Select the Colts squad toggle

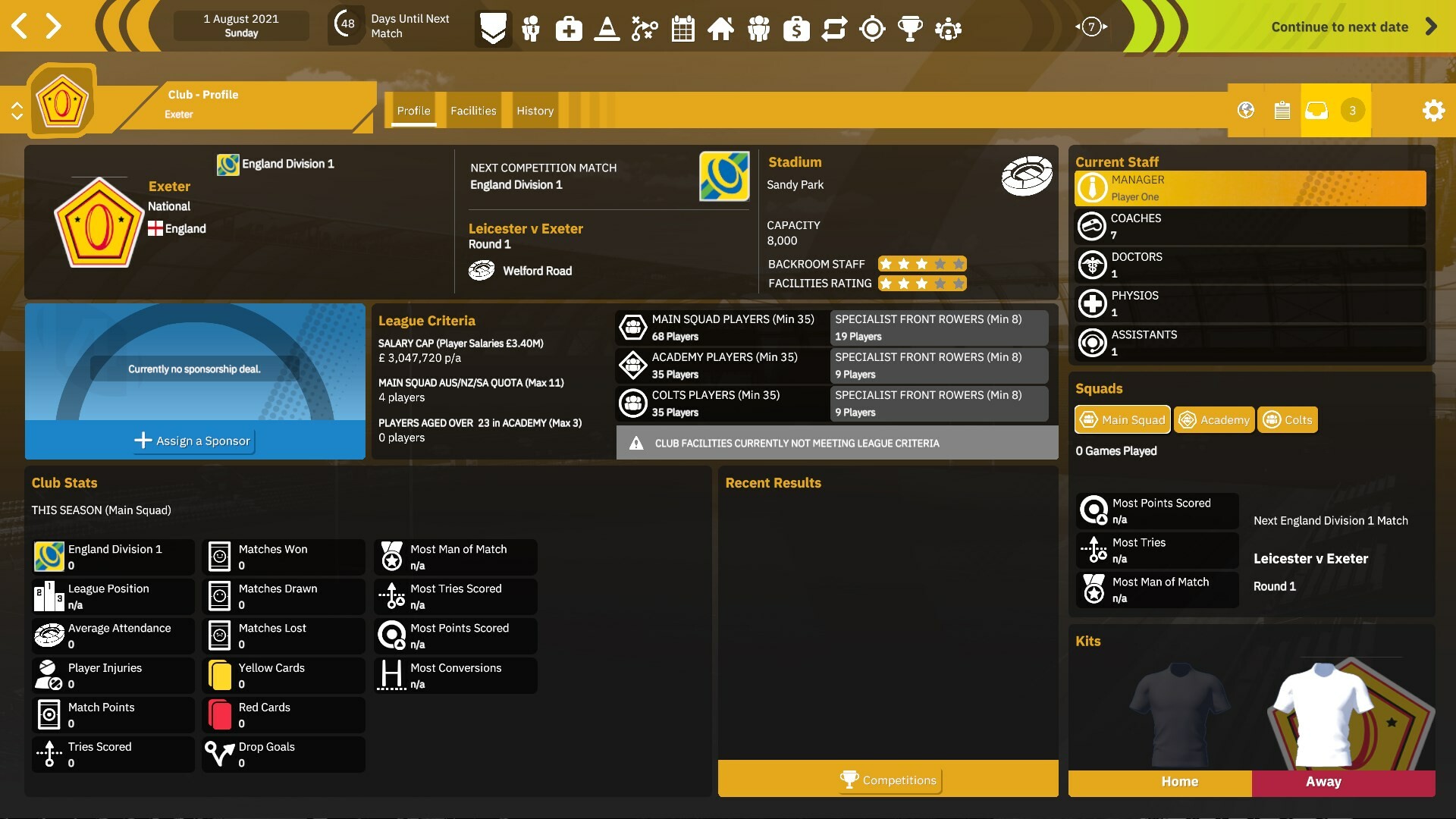[1288, 419]
